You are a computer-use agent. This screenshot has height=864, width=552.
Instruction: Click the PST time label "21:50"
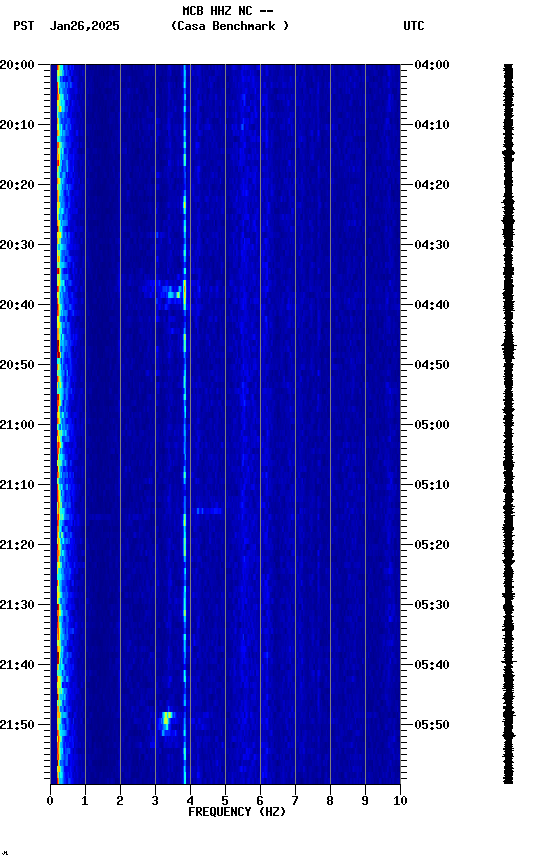[x=17, y=725]
